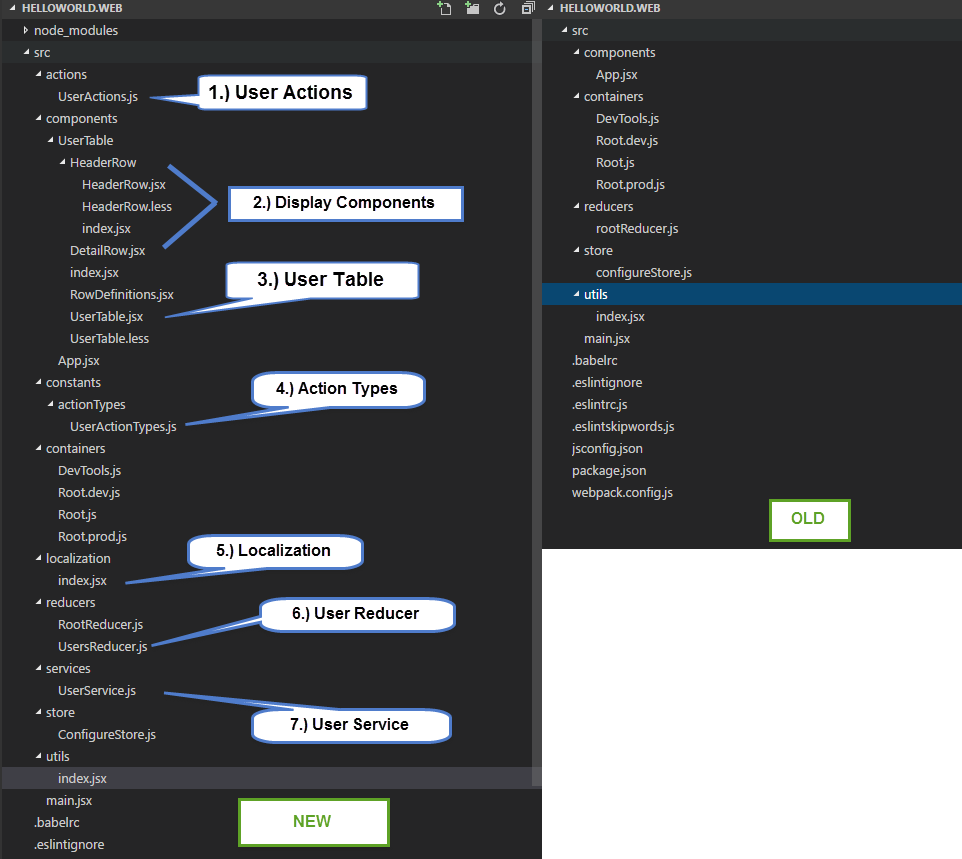The width and height of the screenshot is (962, 859).
Task: Click the New File icon
Action: pos(444,9)
